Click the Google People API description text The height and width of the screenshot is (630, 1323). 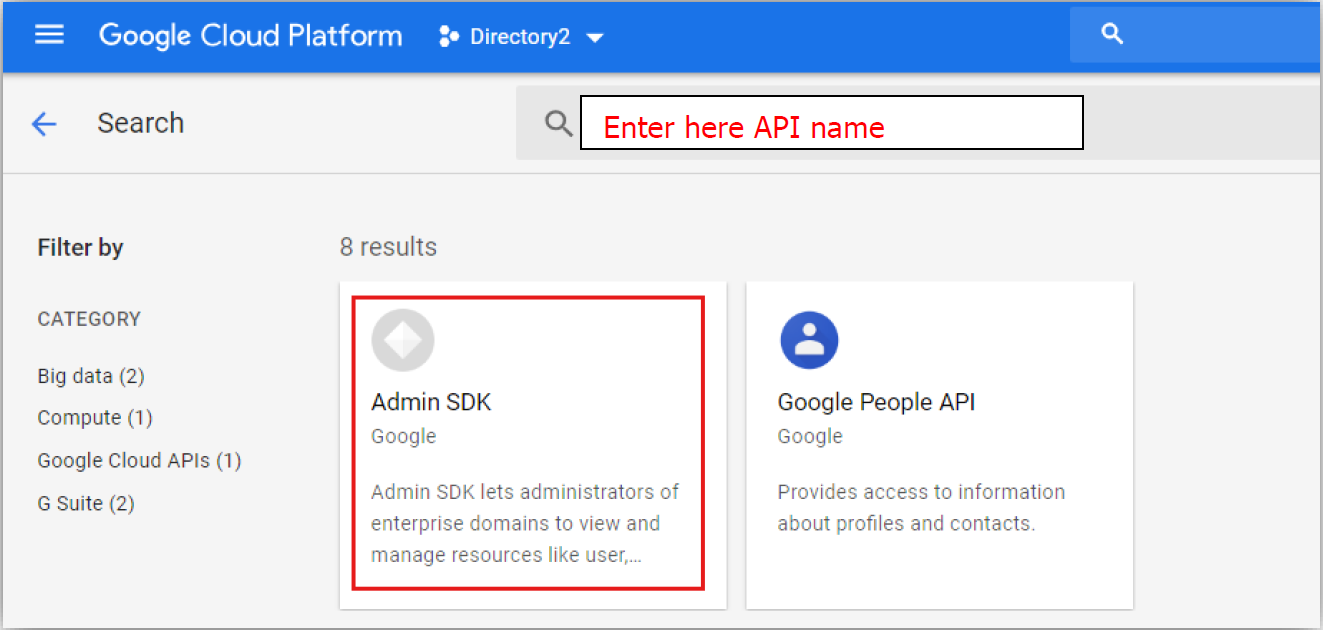pyautogui.click(x=921, y=507)
